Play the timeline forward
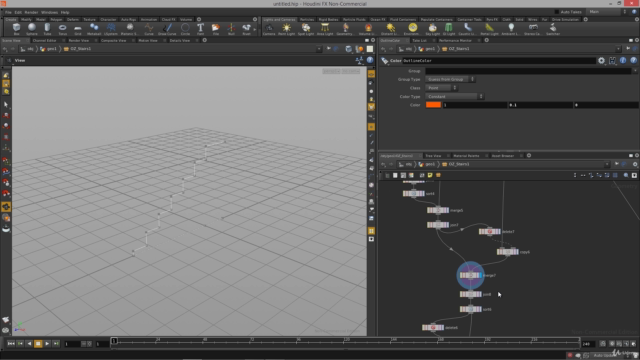 pos(47,344)
